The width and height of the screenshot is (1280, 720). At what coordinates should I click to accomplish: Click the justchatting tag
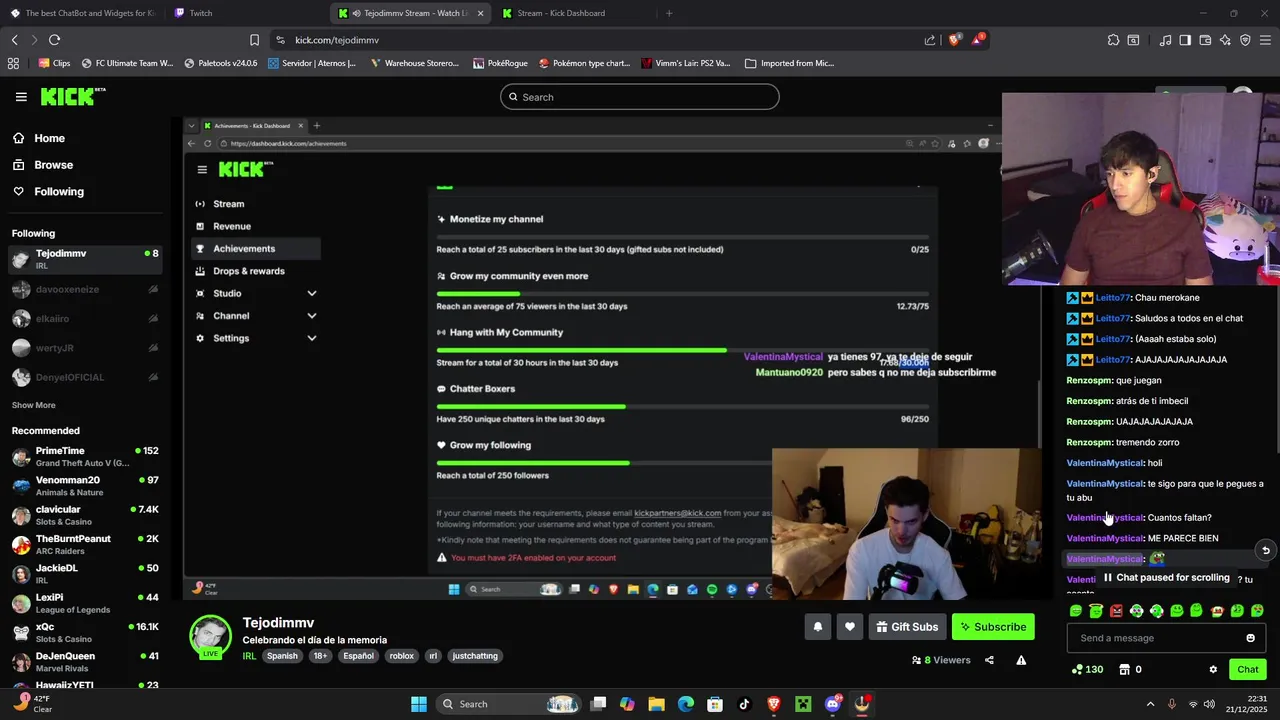(x=475, y=656)
